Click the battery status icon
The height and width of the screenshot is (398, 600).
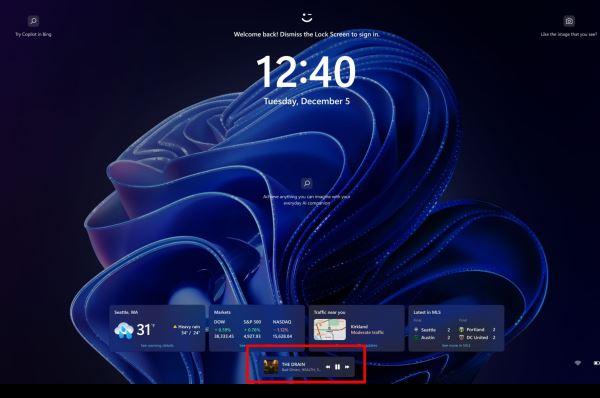pos(596,363)
